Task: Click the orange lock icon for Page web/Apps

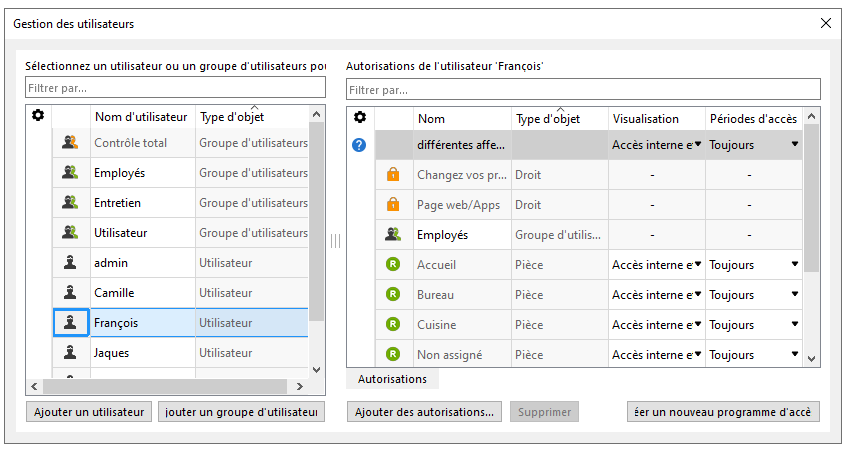Action: coord(393,205)
